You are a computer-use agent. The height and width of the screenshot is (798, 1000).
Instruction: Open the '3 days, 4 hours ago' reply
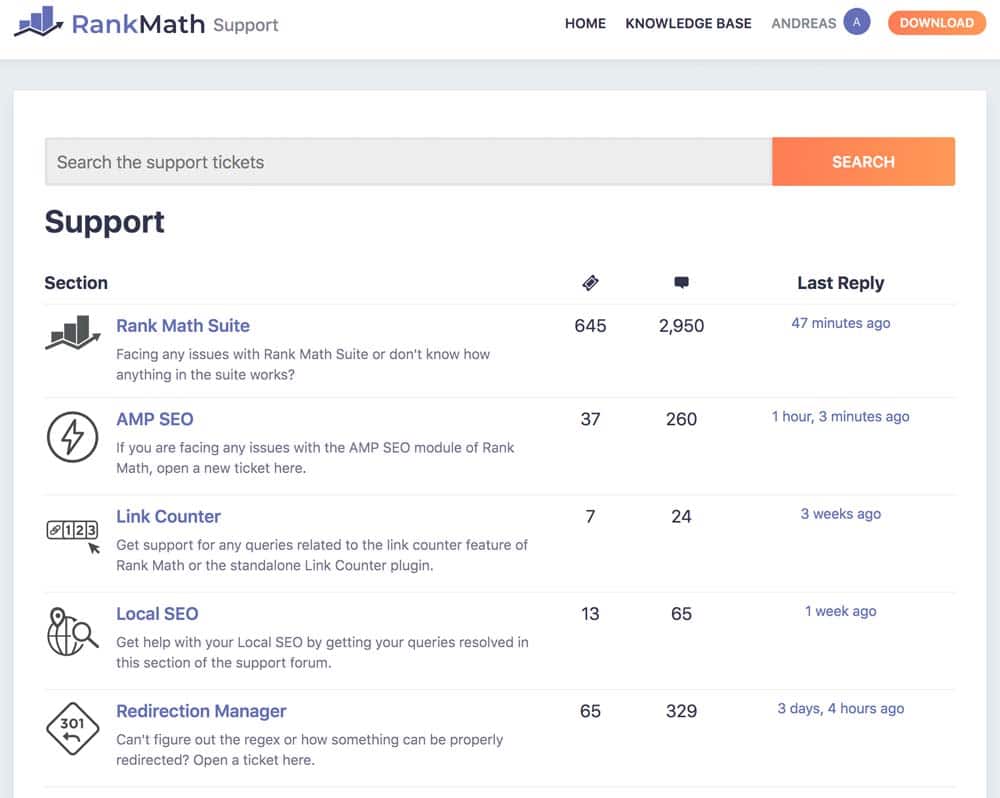pos(841,709)
